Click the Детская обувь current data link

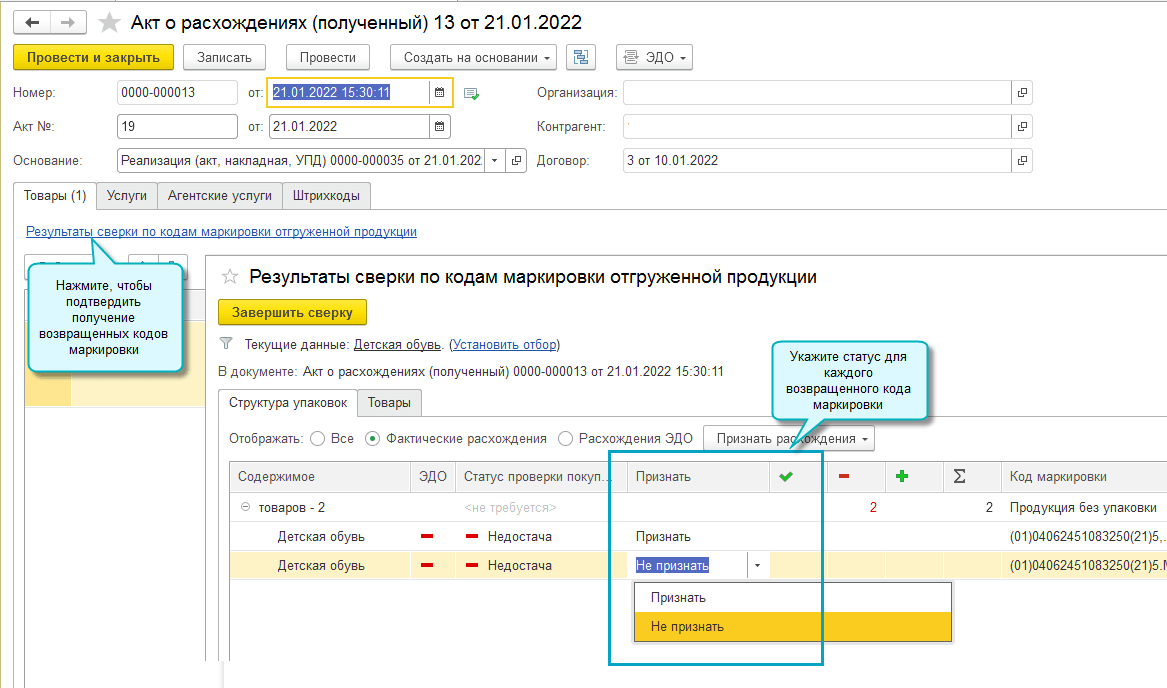(x=397, y=345)
